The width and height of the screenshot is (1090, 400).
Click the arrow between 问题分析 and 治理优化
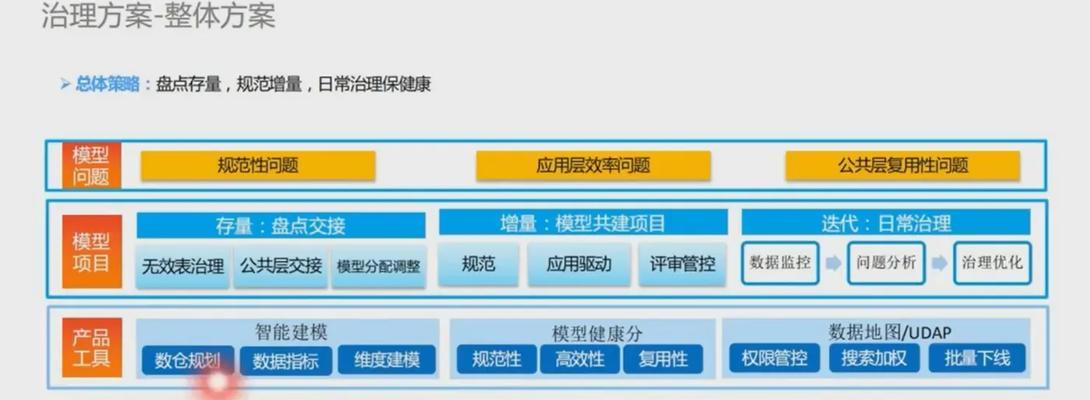pyautogui.click(x=939, y=264)
